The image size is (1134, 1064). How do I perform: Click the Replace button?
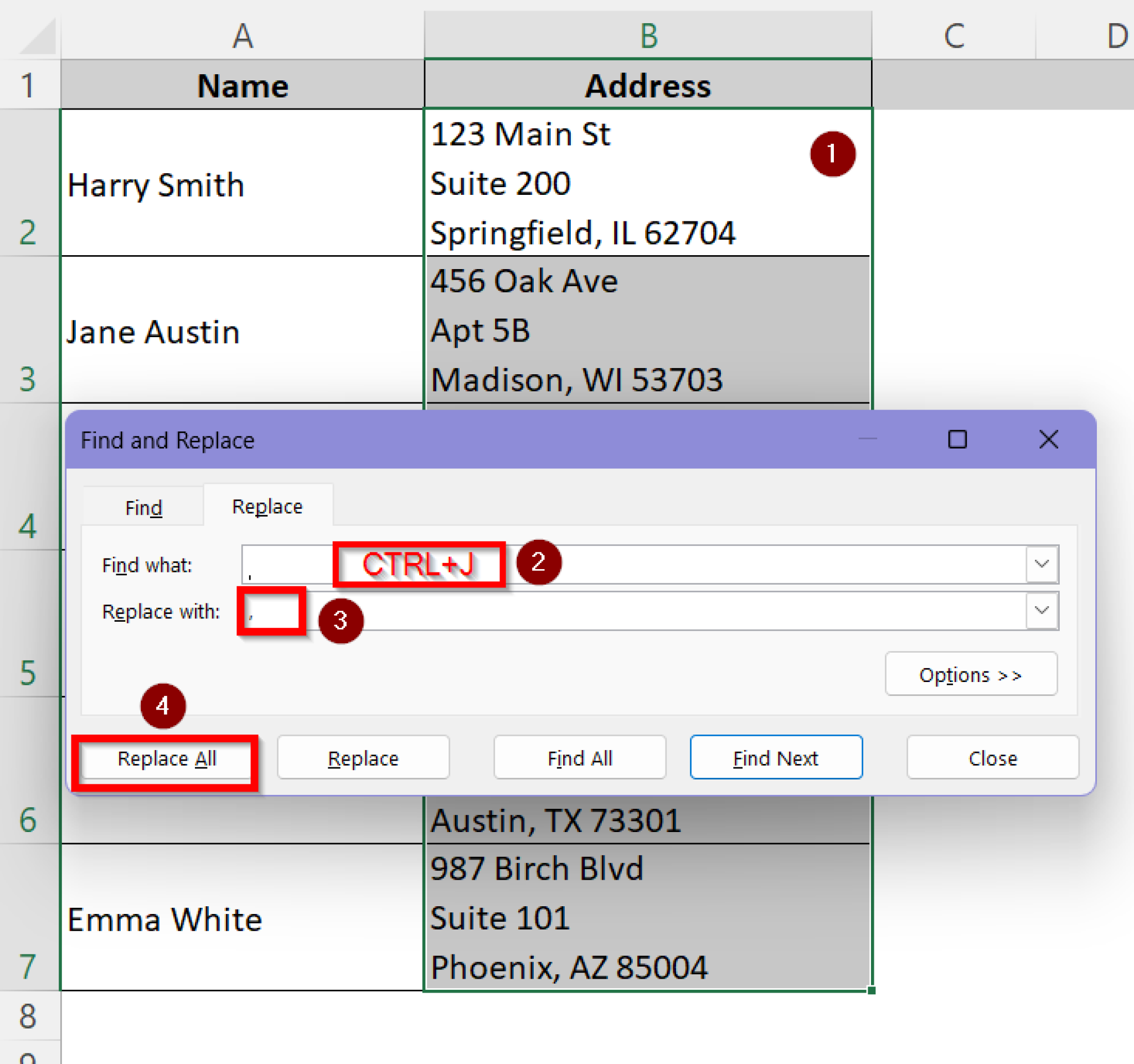click(x=363, y=758)
